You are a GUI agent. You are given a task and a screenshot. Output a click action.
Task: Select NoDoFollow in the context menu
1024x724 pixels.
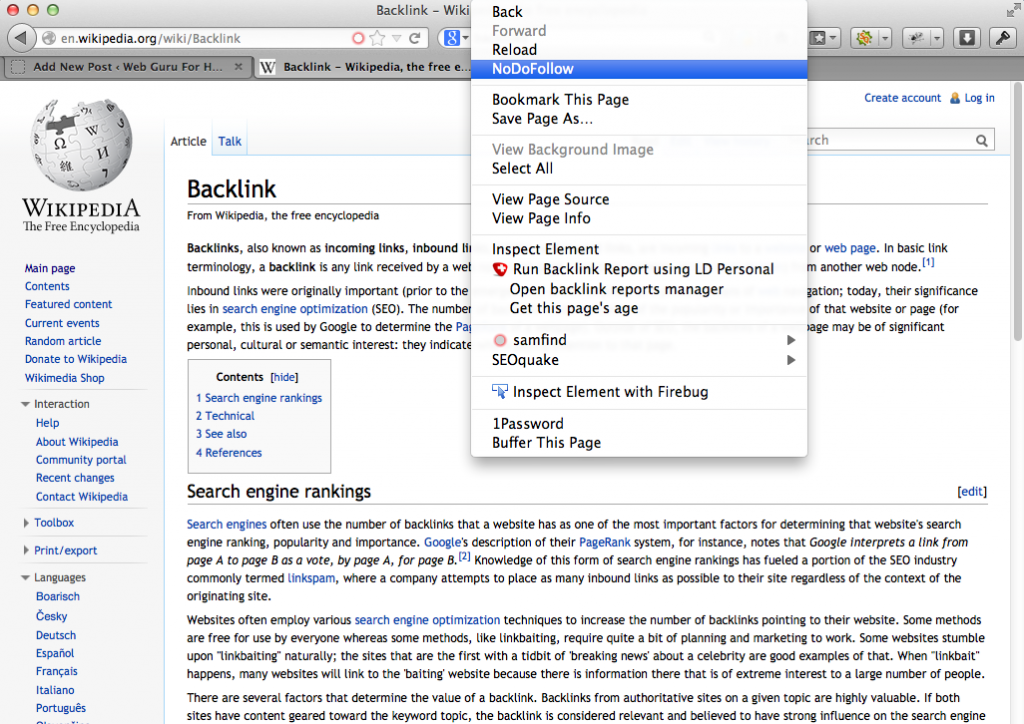639,69
